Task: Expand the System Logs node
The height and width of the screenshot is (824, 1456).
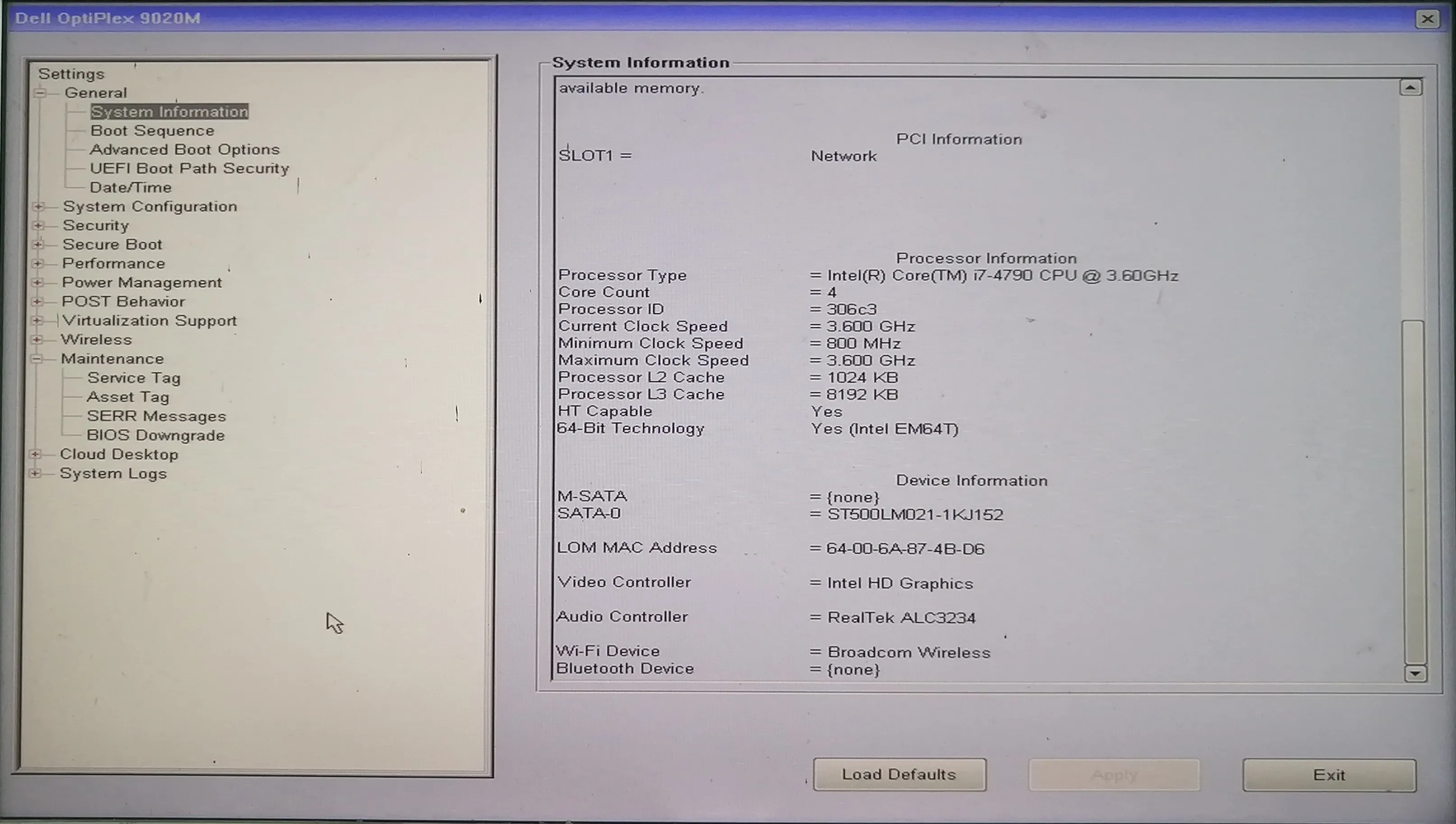Action: click(35, 473)
